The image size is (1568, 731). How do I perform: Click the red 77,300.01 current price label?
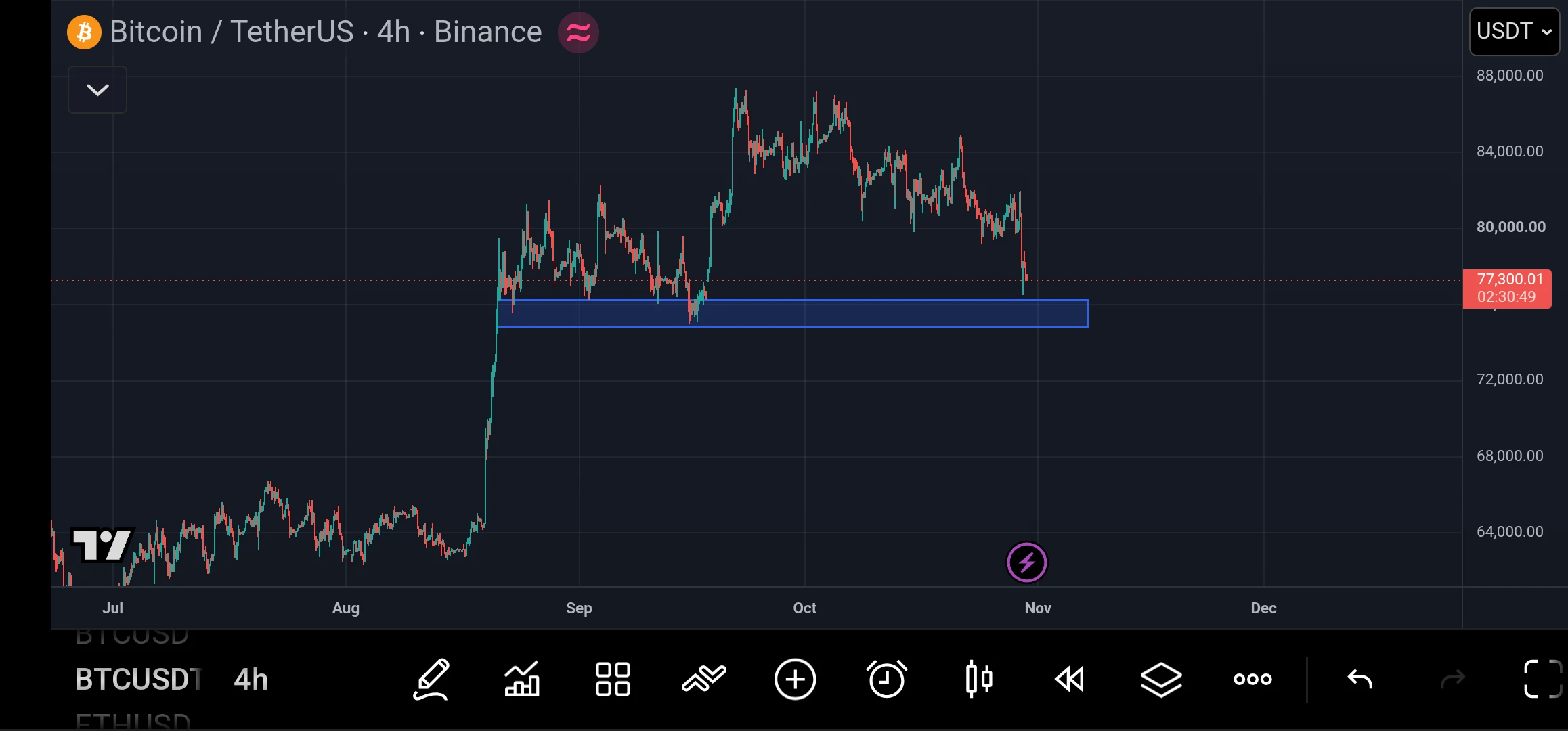[x=1507, y=288]
